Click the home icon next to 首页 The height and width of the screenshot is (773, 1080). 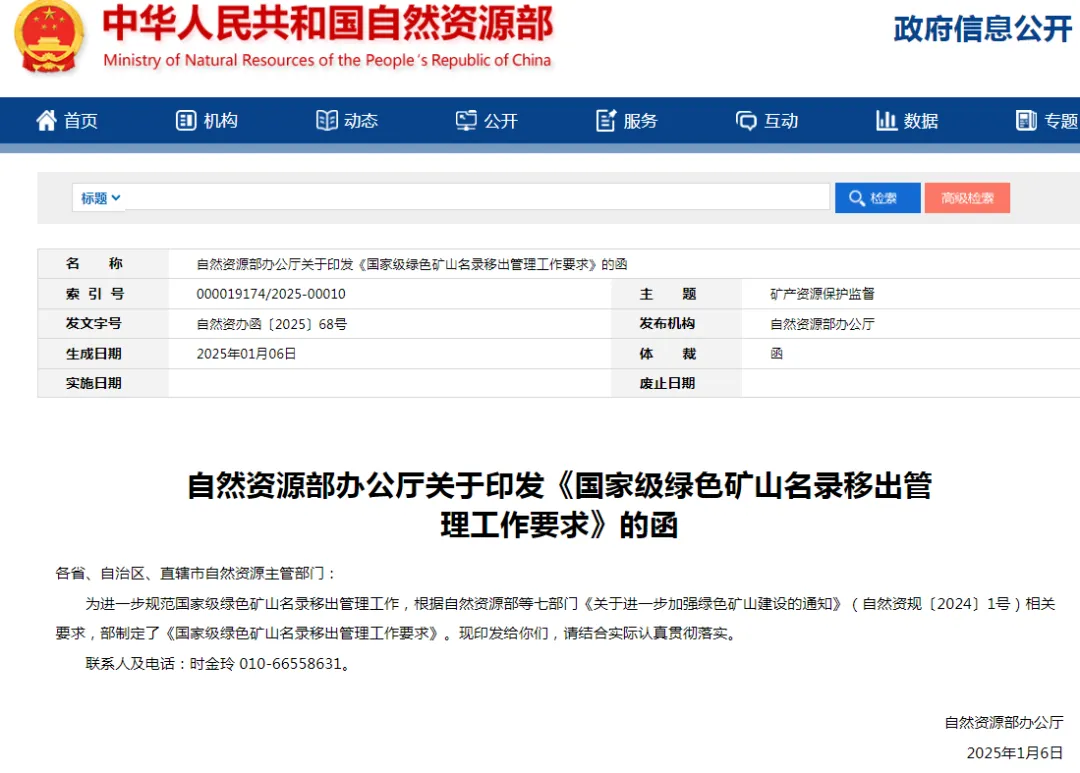pos(45,120)
